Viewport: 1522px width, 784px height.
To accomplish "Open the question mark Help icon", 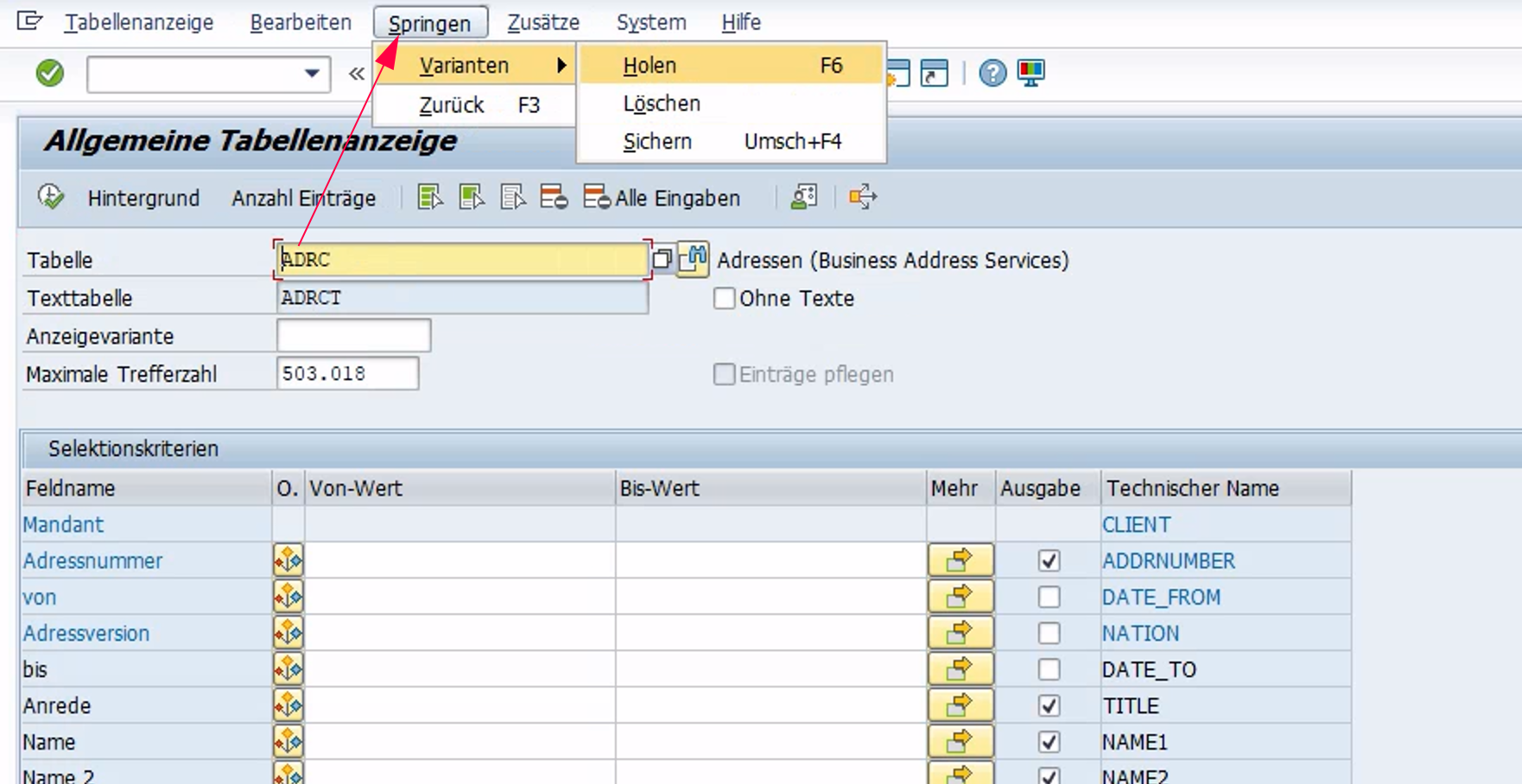I will click(992, 73).
